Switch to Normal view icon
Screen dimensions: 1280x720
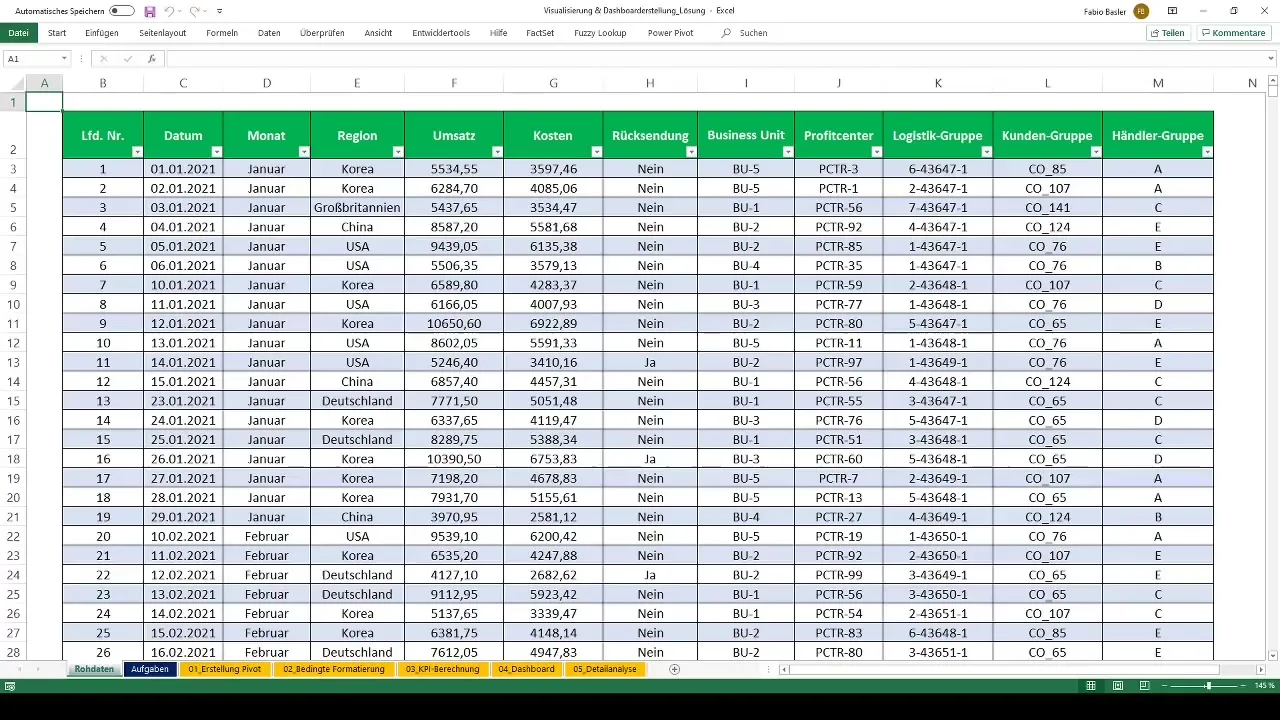pyautogui.click(x=1092, y=686)
